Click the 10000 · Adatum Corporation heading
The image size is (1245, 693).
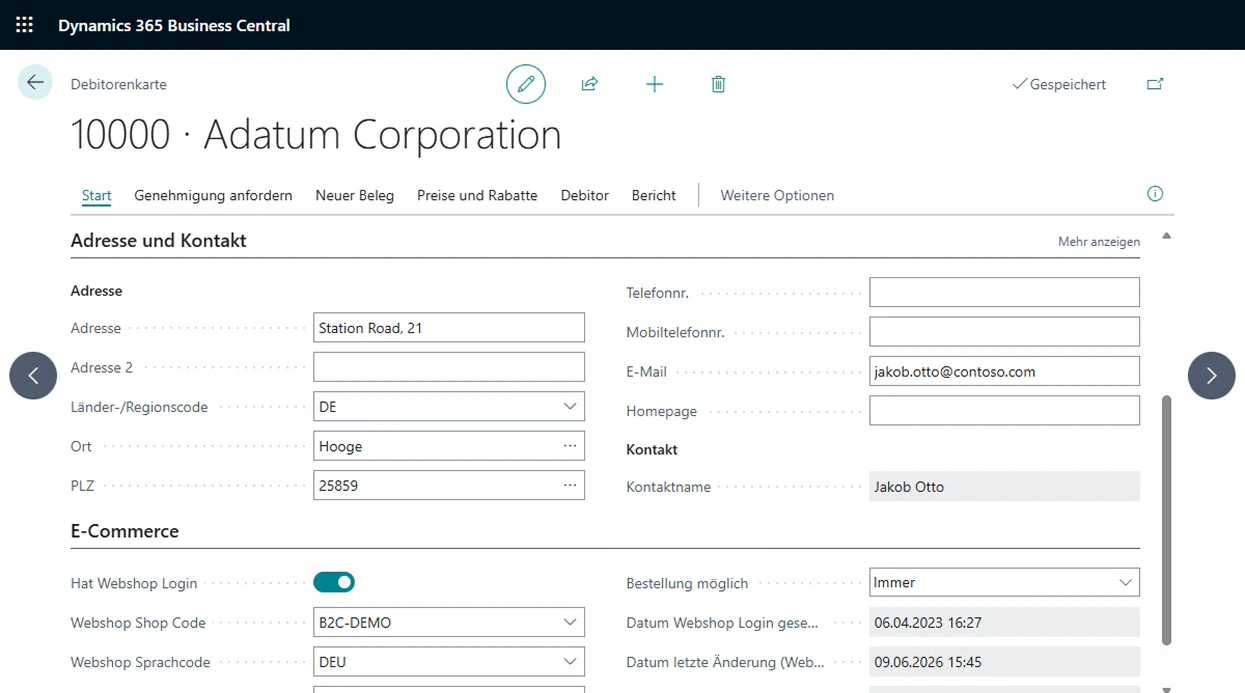pos(316,136)
